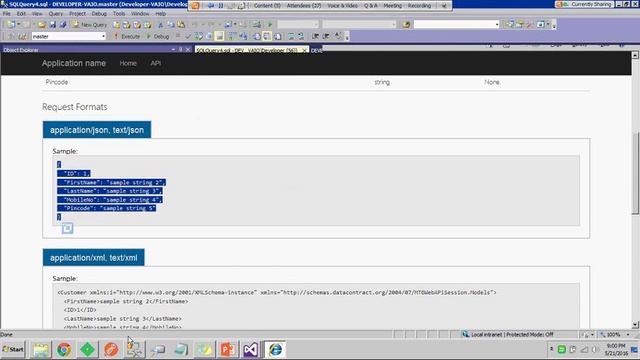Click the green system tray icon
Screen dimensions: 640x360
pyautogui.click(x=562, y=349)
